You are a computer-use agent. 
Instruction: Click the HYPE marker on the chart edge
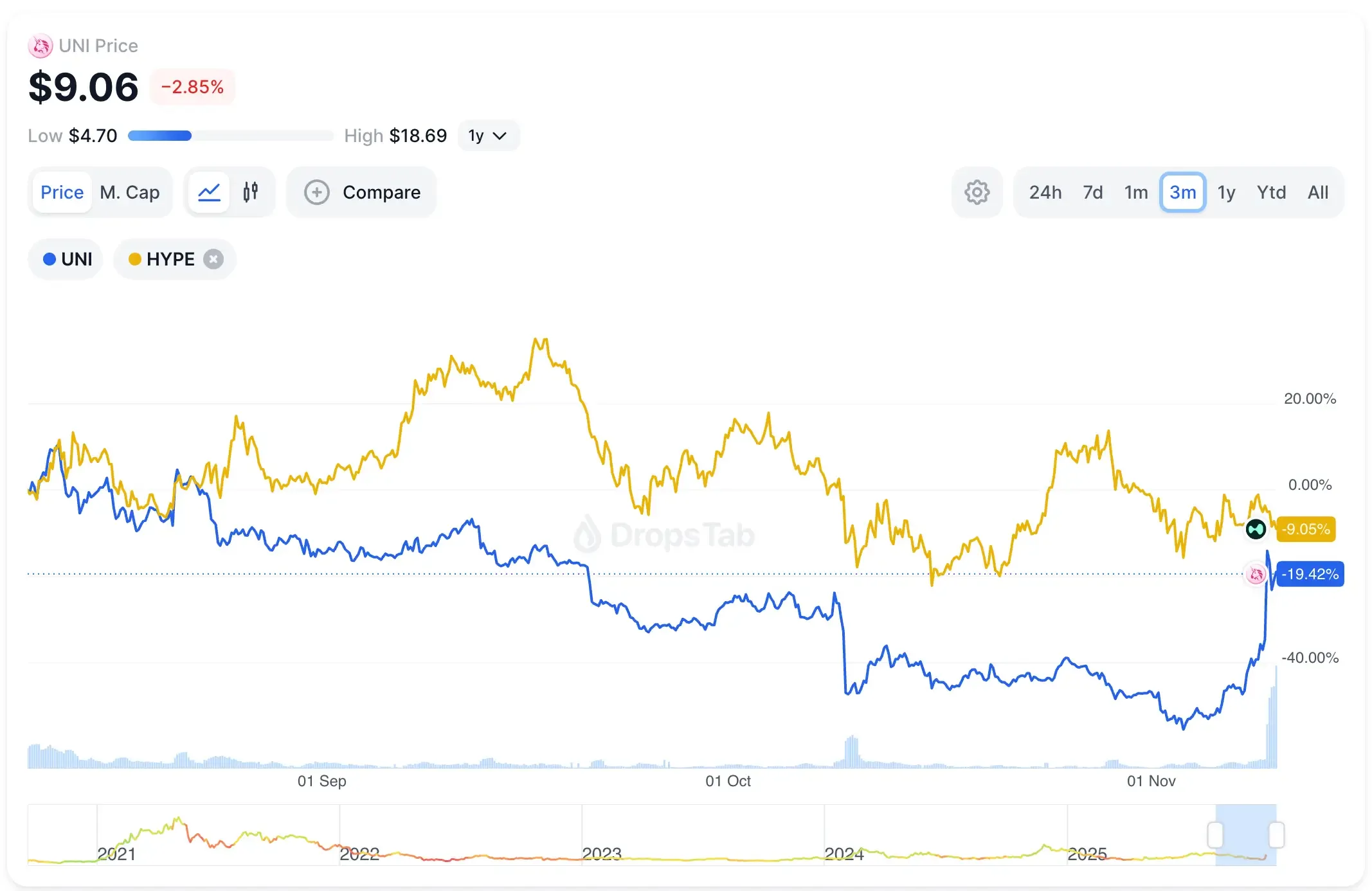[1256, 529]
